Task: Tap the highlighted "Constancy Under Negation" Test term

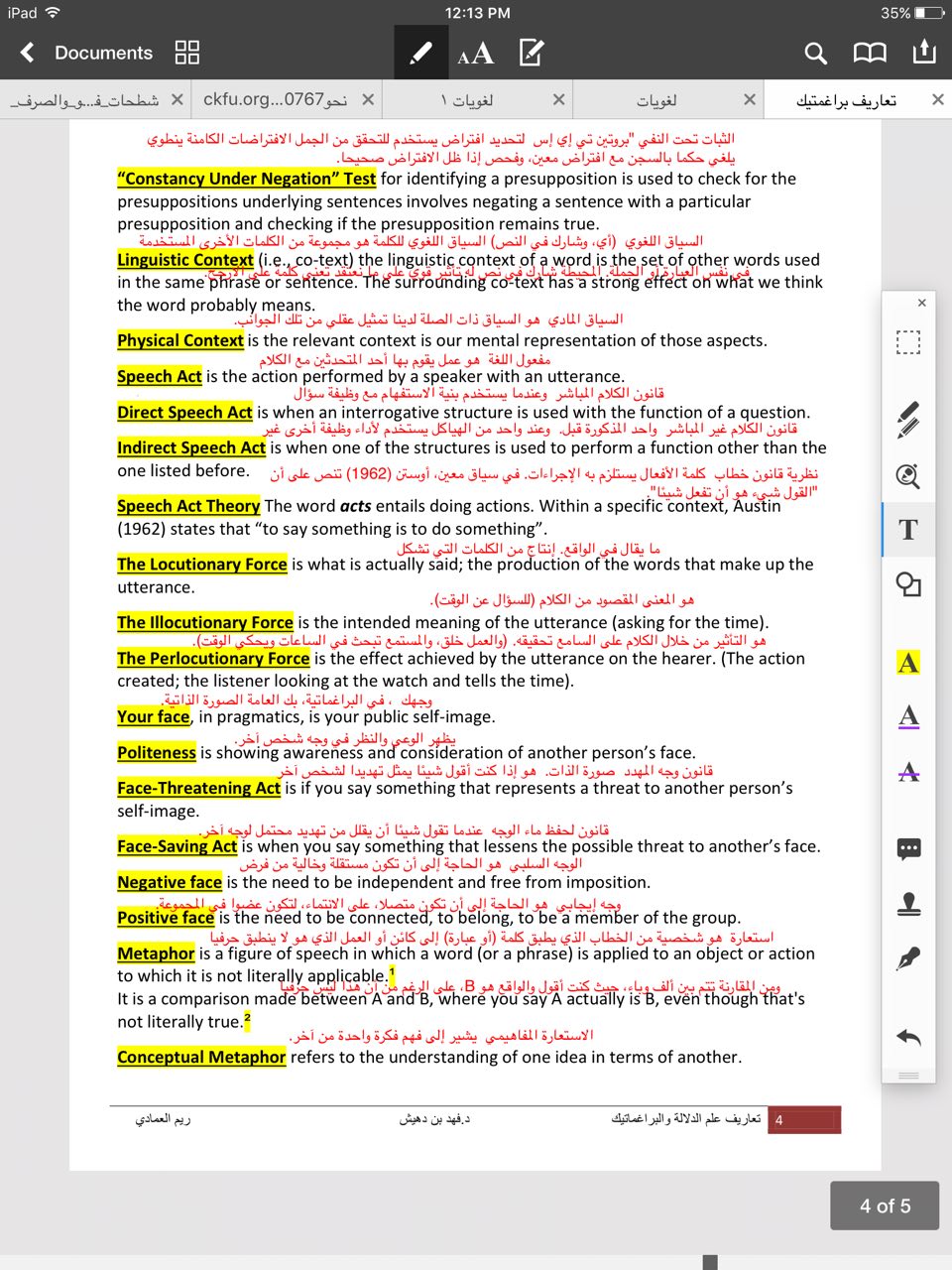Action: [246, 179]
